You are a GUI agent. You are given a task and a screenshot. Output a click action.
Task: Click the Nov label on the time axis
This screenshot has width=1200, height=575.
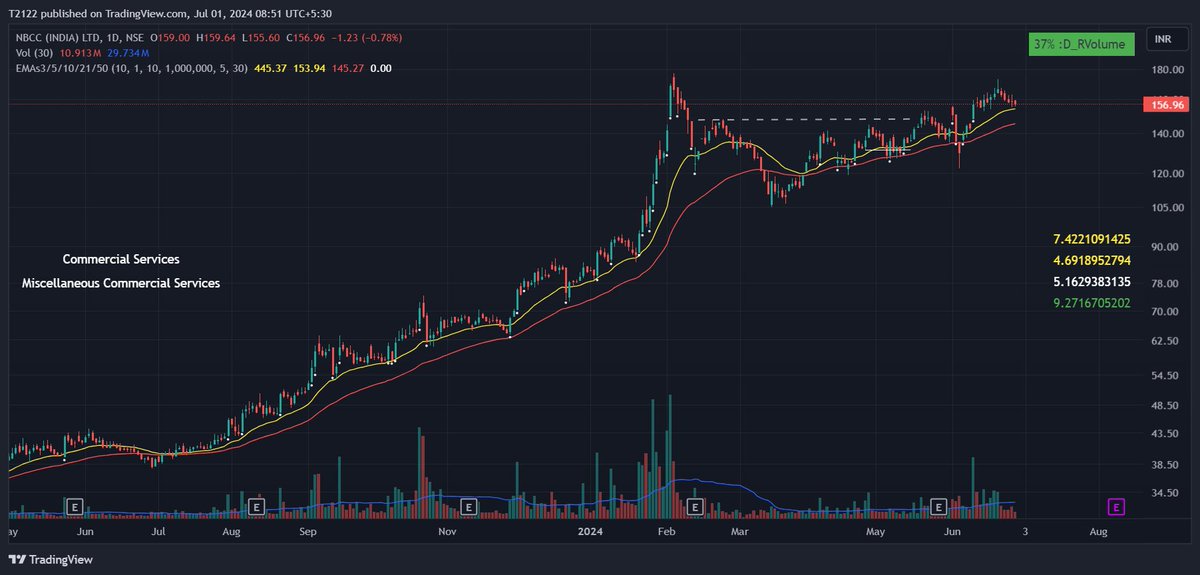tap(447, 533)
